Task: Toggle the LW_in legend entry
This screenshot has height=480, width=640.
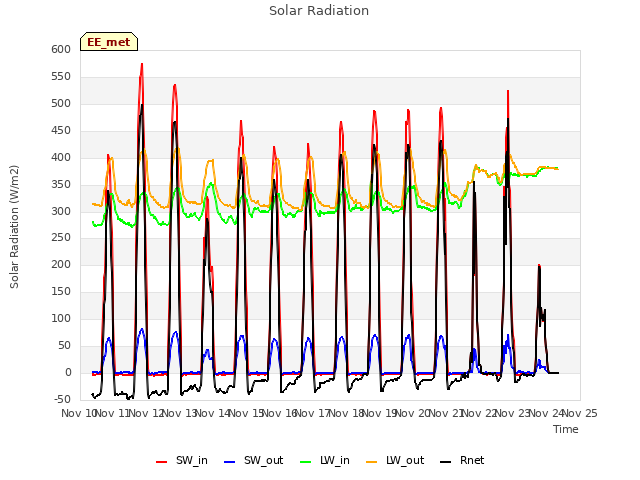Action: coord(325,460)
